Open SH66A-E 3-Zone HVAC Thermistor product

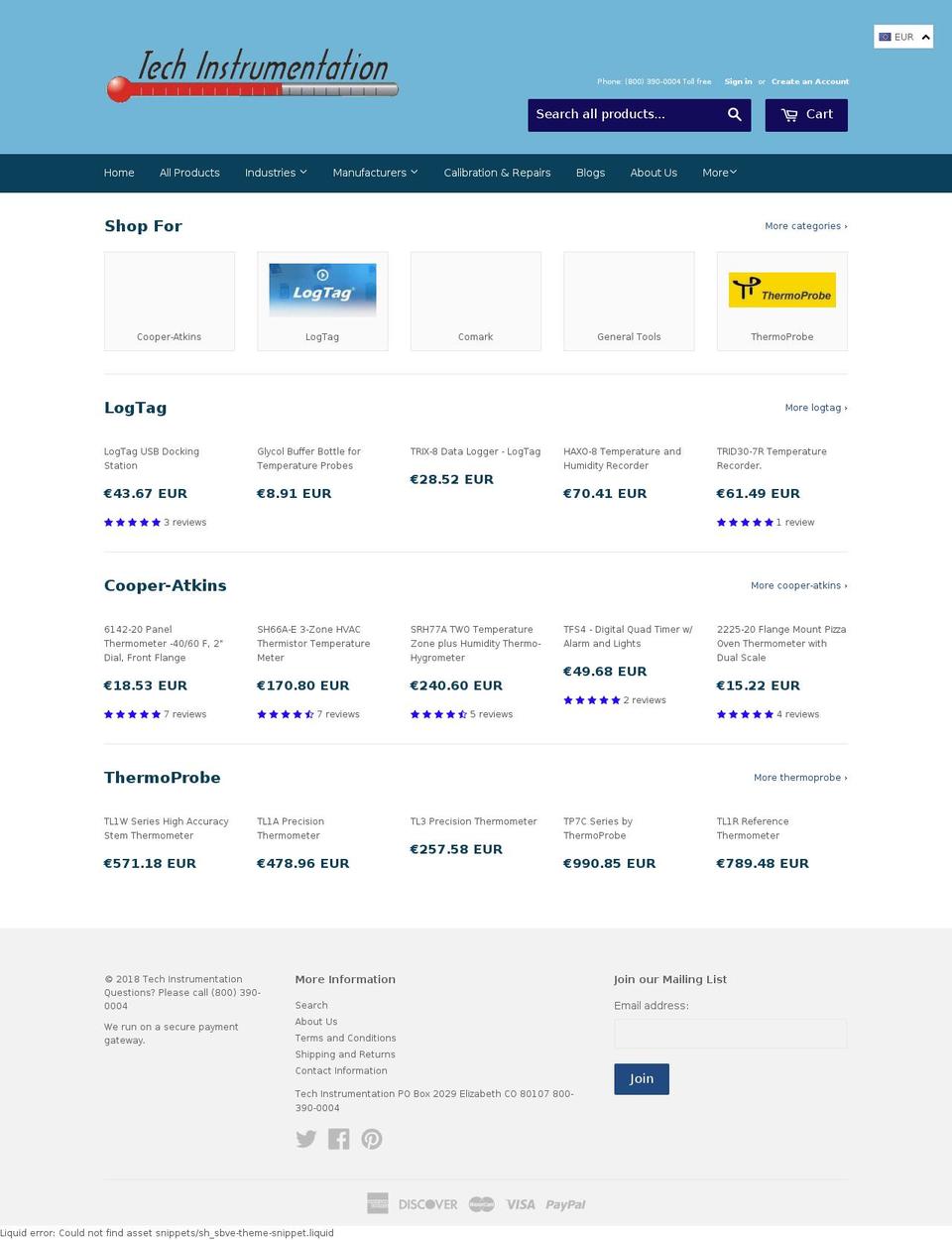click(313, 644)
